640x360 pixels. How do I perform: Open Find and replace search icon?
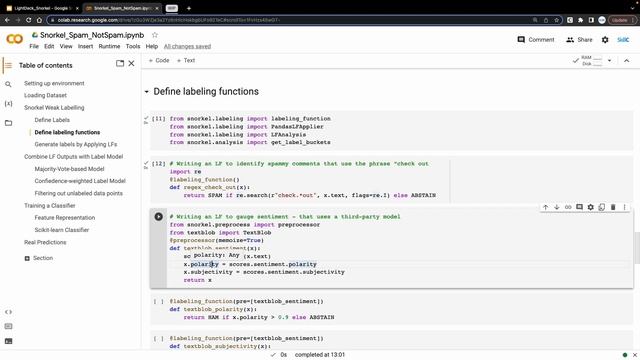8,84
